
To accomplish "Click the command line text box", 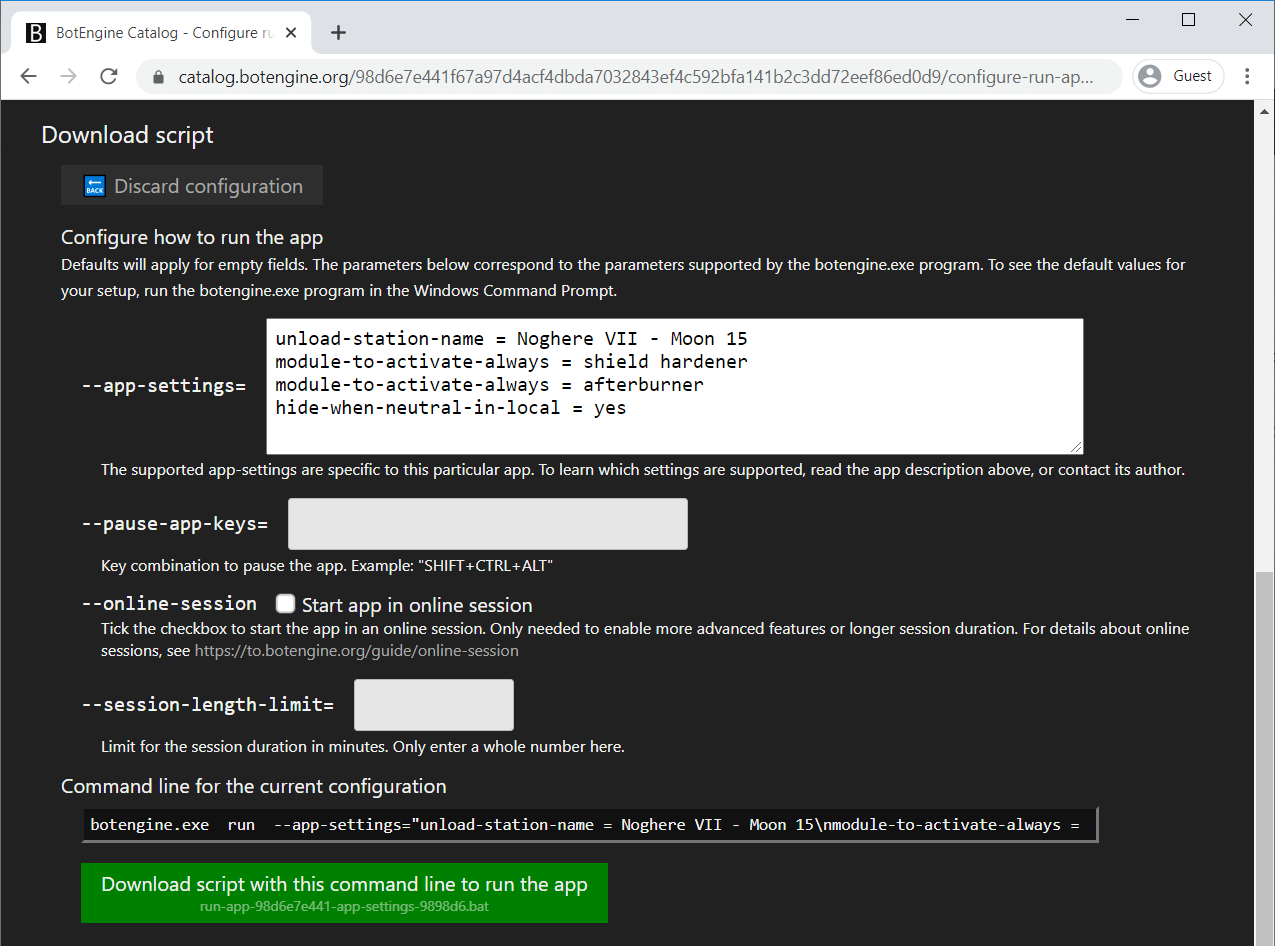I will [589, 825].
